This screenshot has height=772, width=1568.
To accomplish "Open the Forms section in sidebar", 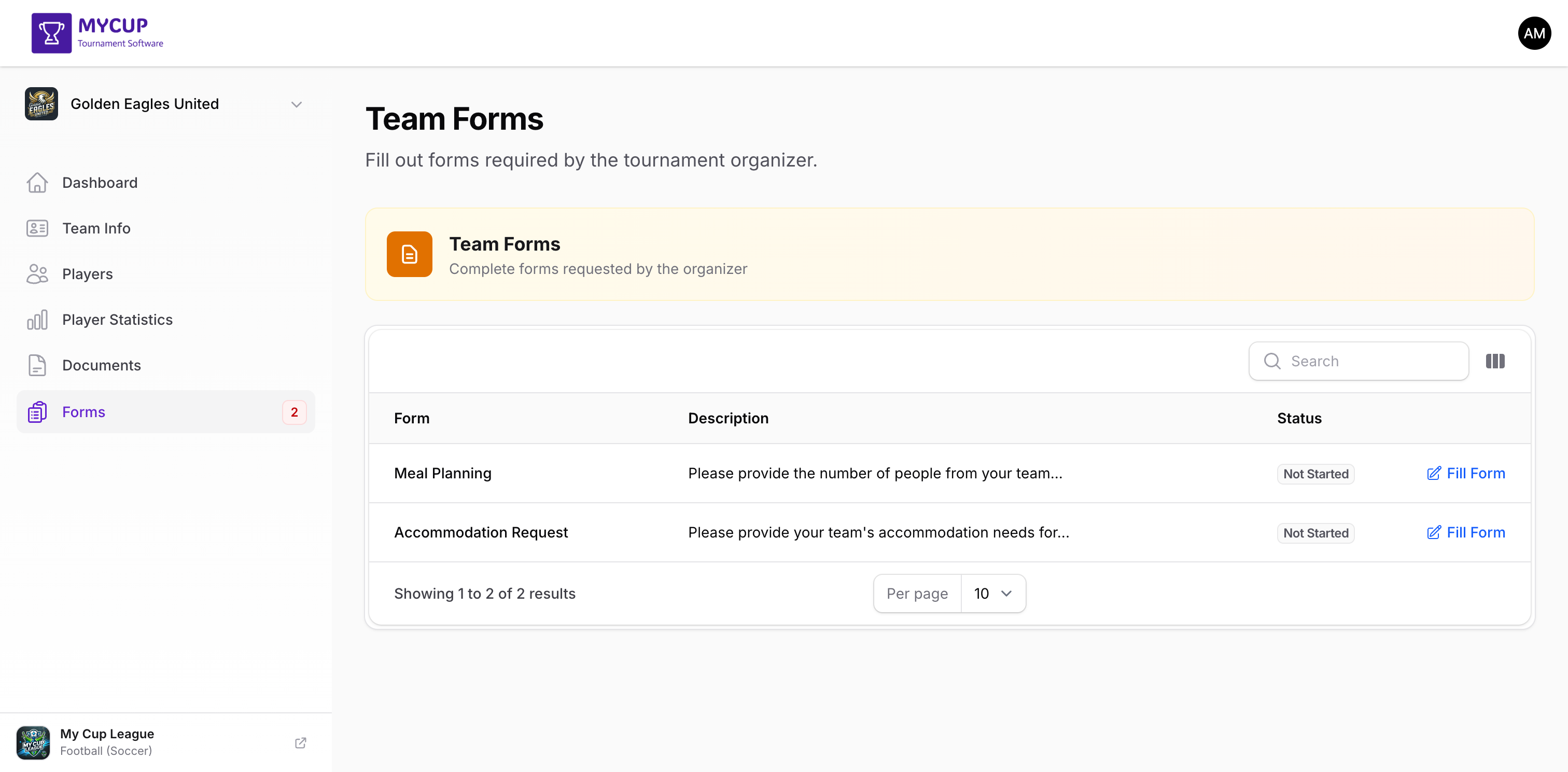I will pos(83,411).
